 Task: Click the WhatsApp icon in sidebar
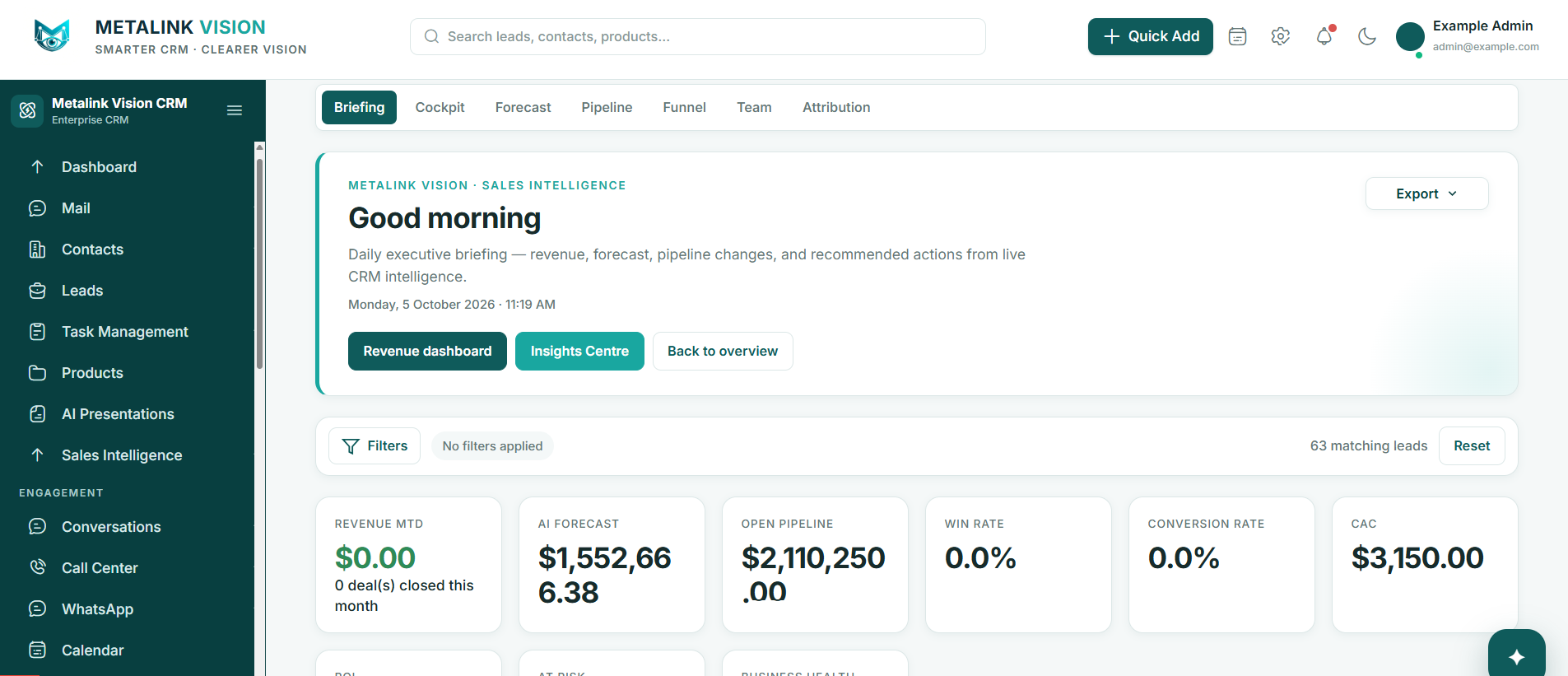point(37,608)
